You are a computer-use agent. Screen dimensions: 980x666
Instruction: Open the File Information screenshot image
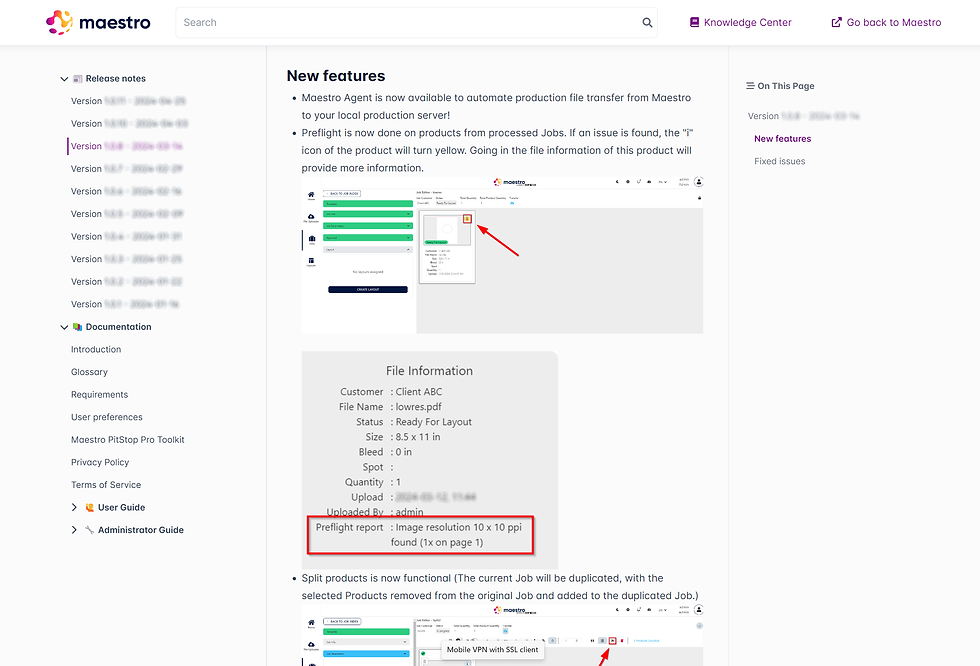429,459
